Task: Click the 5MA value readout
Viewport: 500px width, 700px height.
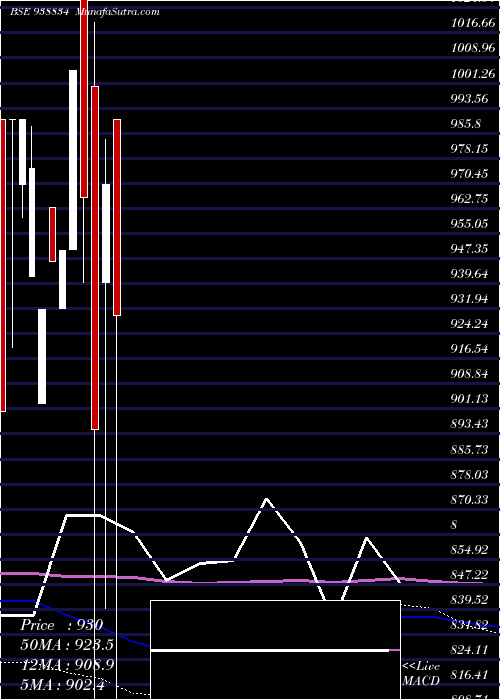Action: [62, 684]
